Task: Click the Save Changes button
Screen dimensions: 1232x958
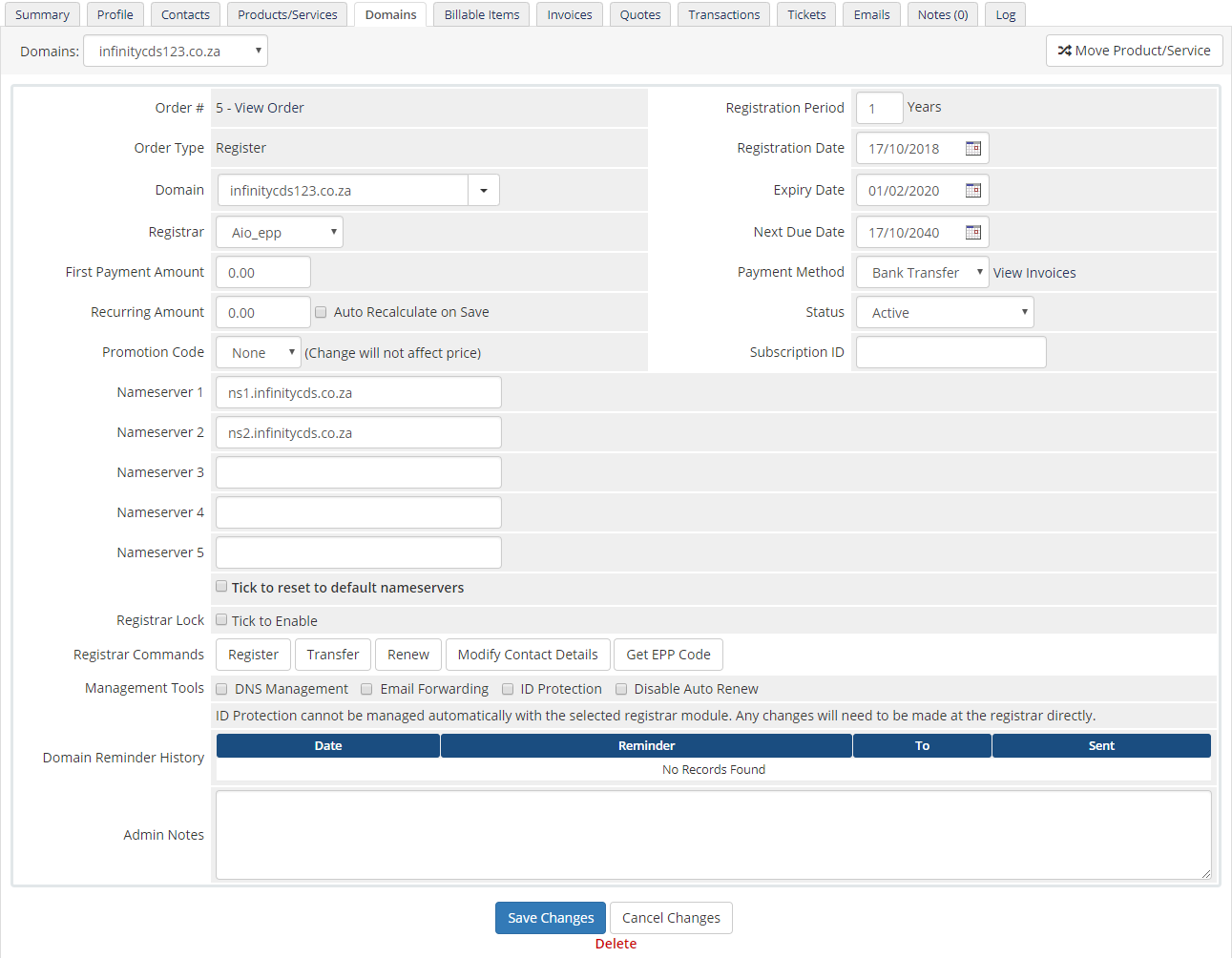Action: pyautogui.click(x=551, y=918)
